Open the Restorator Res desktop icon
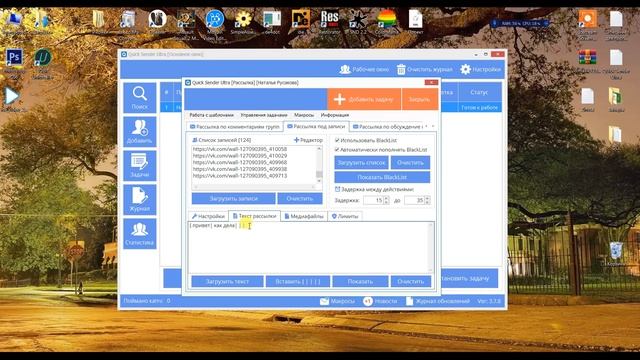 [329, 19]
